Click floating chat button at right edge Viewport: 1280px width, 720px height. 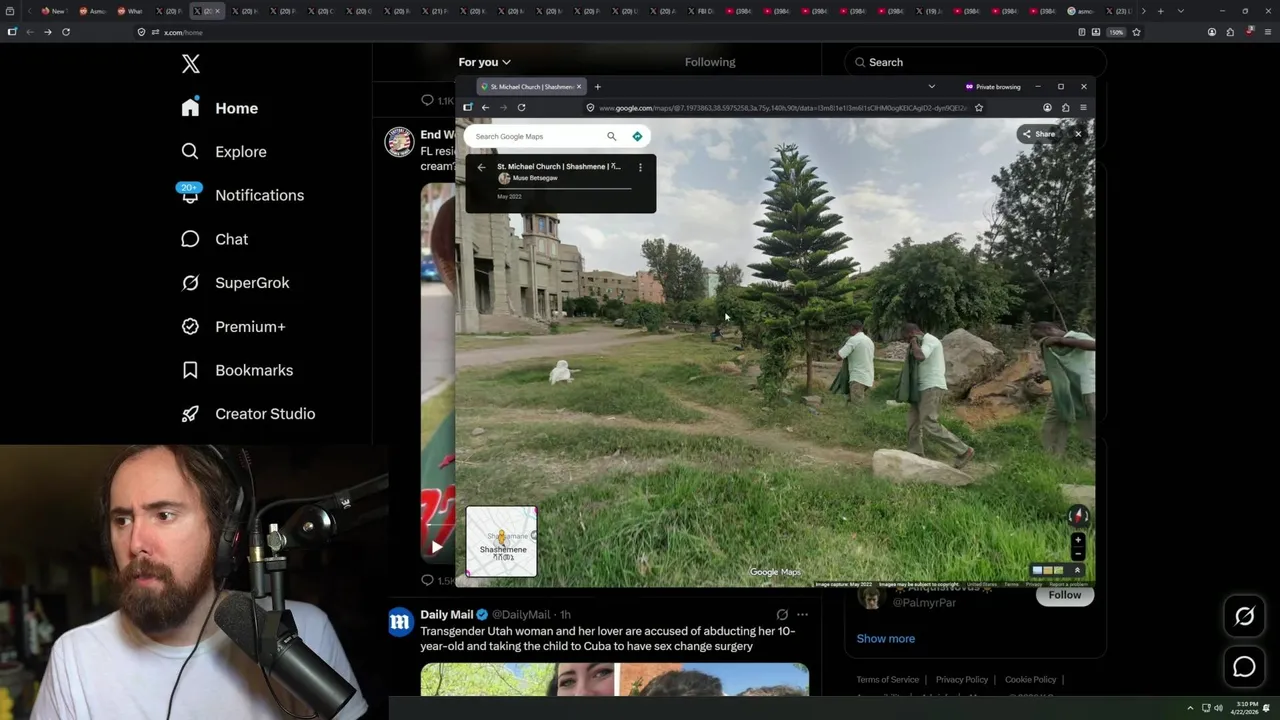click(x=1244, y=666)
